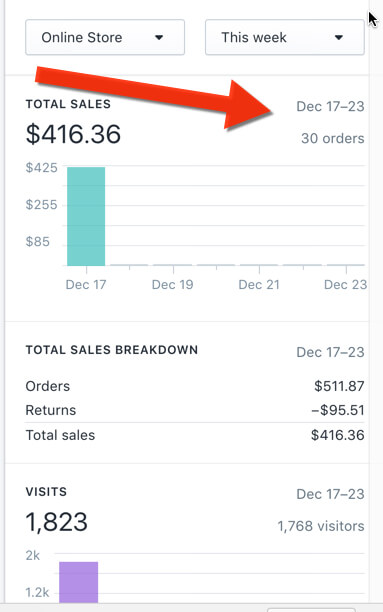Viewport: 383px width, 612px height.
Task: Click the Dec 19 axis label
Action: click(173, 285)
